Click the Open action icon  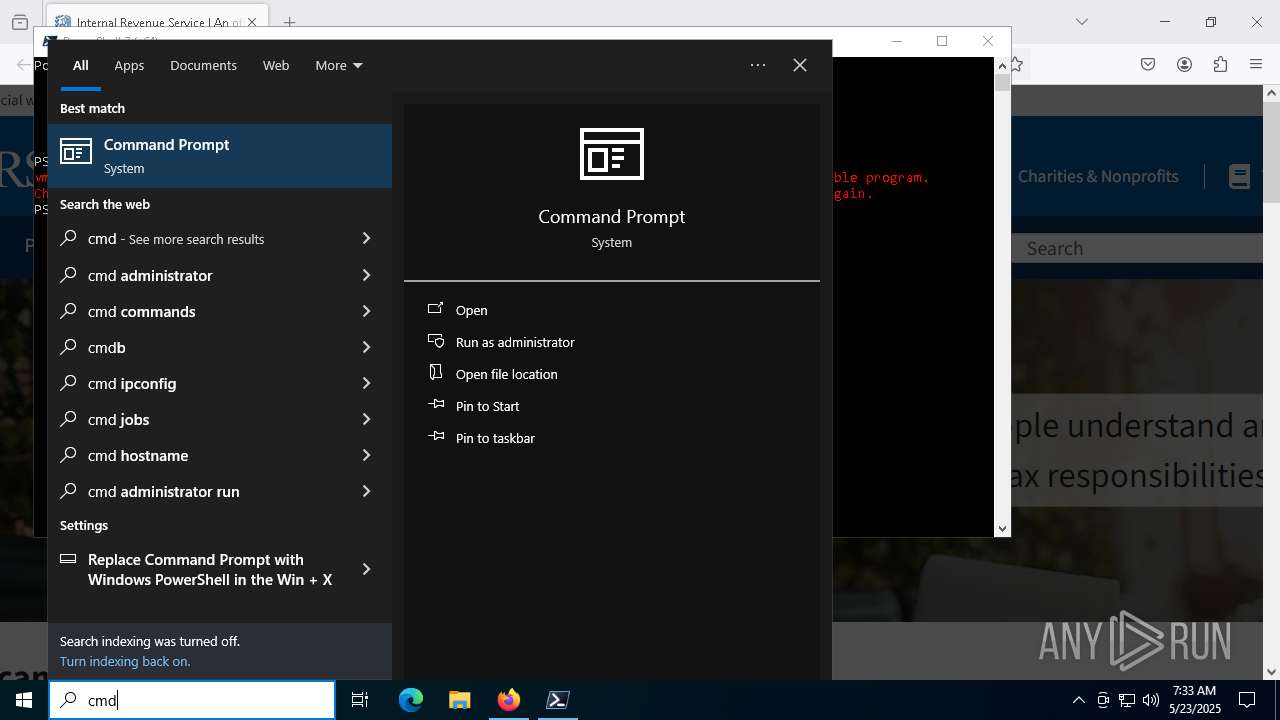436,309
